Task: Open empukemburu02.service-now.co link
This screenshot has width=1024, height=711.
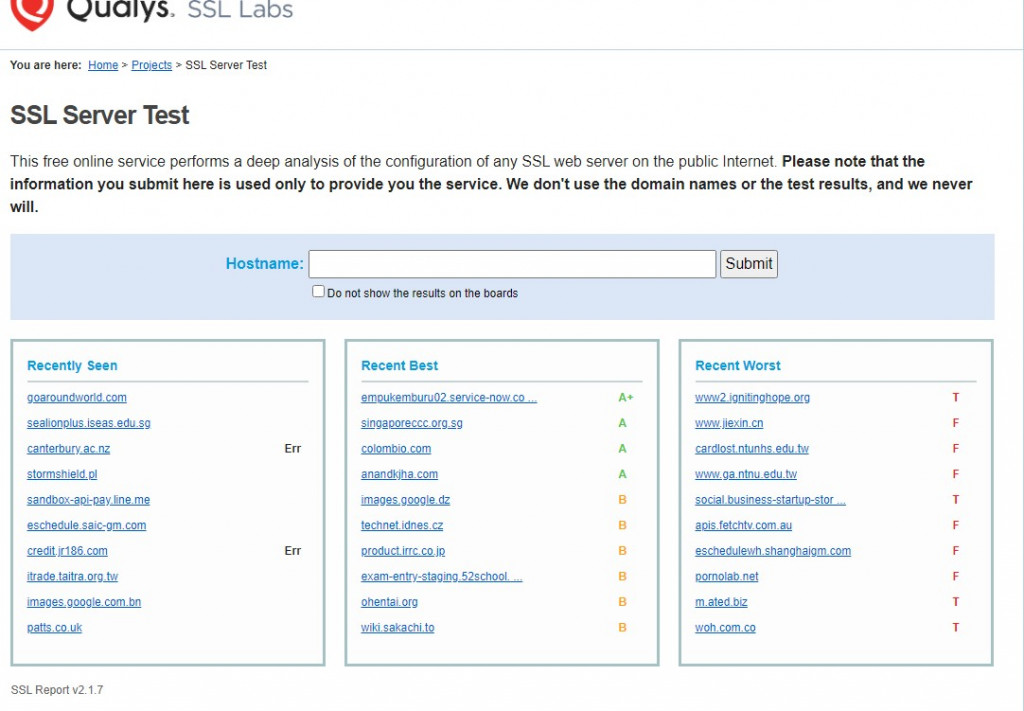Action: pos(449,398)
